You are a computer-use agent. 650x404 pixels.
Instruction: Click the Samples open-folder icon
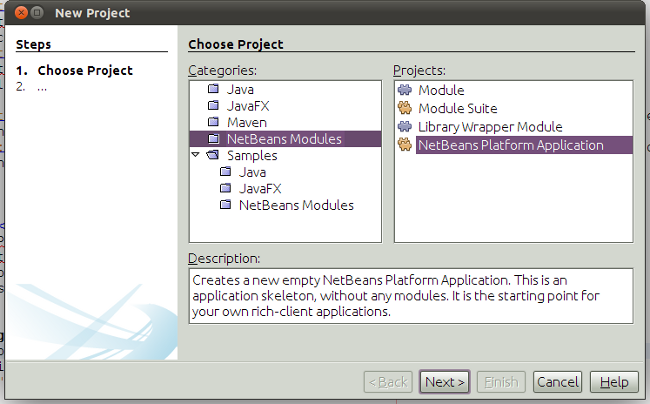coord(213,156)
